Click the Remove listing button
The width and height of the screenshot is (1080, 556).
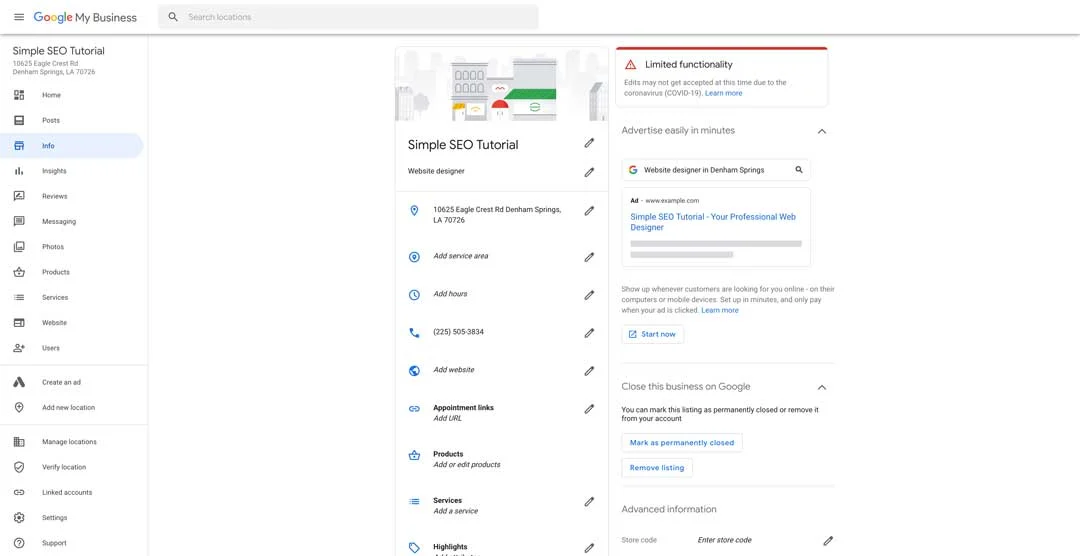[x=656, y=468]
